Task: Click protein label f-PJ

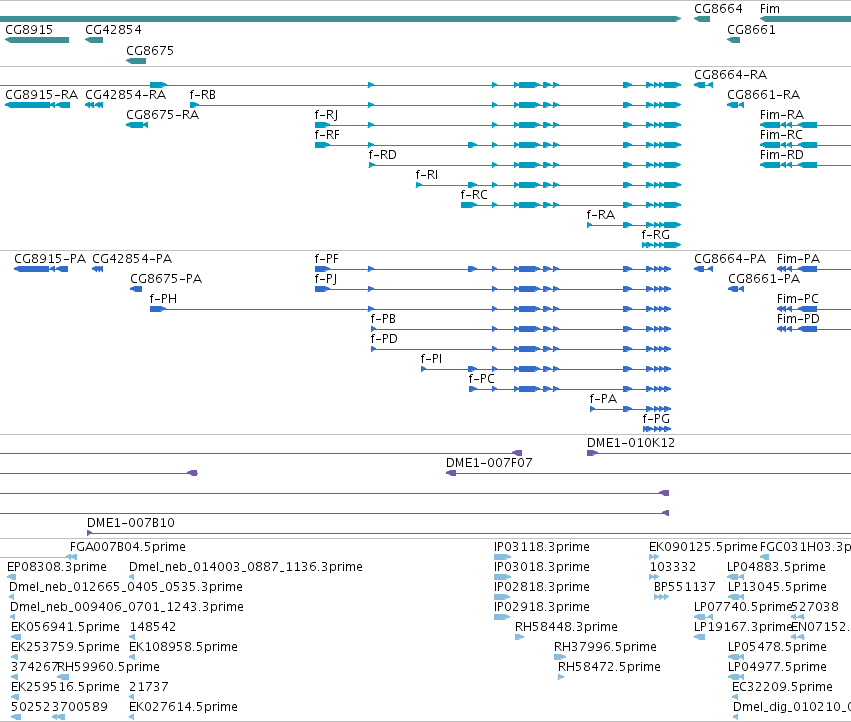Action: pos(326,278)
